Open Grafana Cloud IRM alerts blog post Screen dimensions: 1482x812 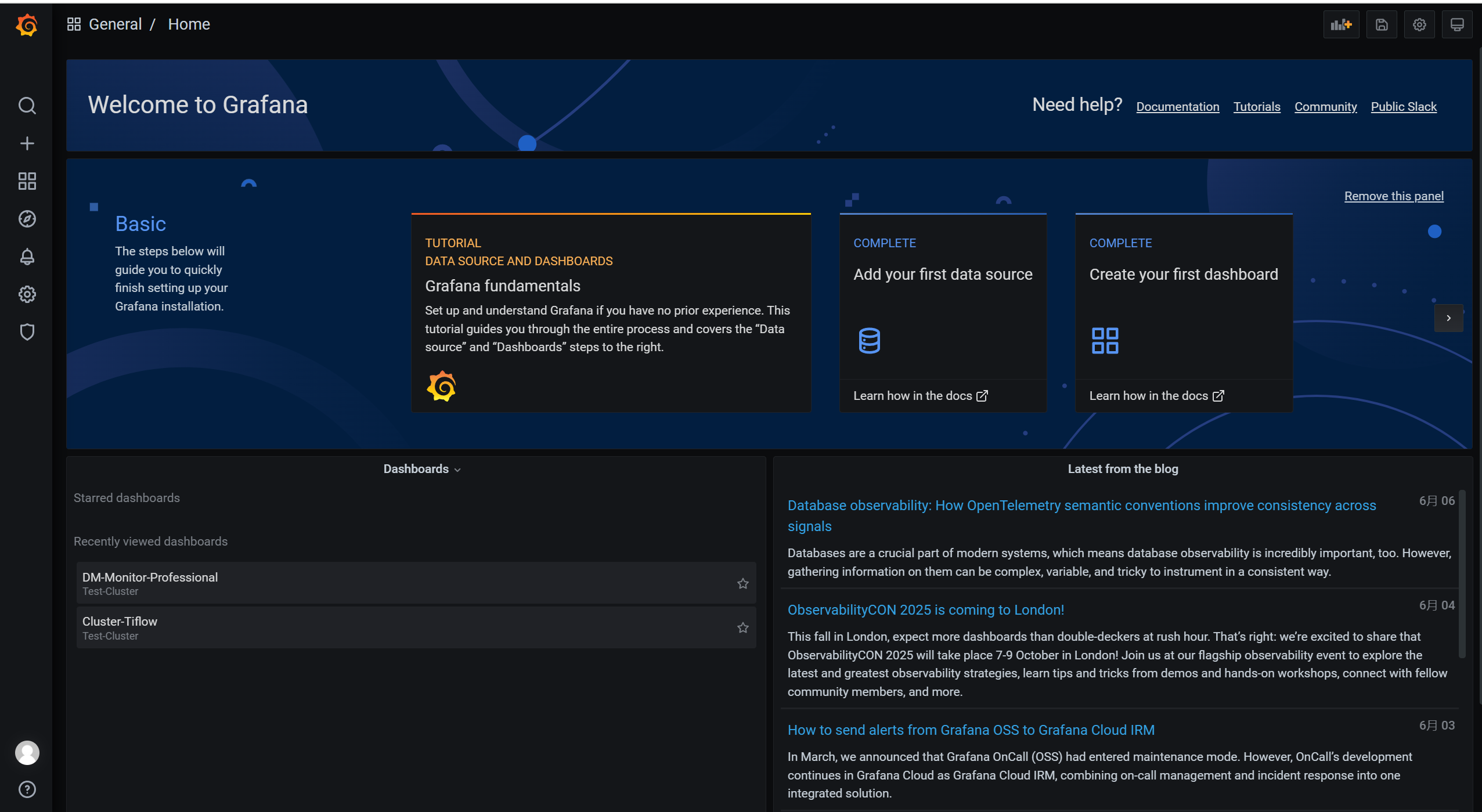point(971,730)
